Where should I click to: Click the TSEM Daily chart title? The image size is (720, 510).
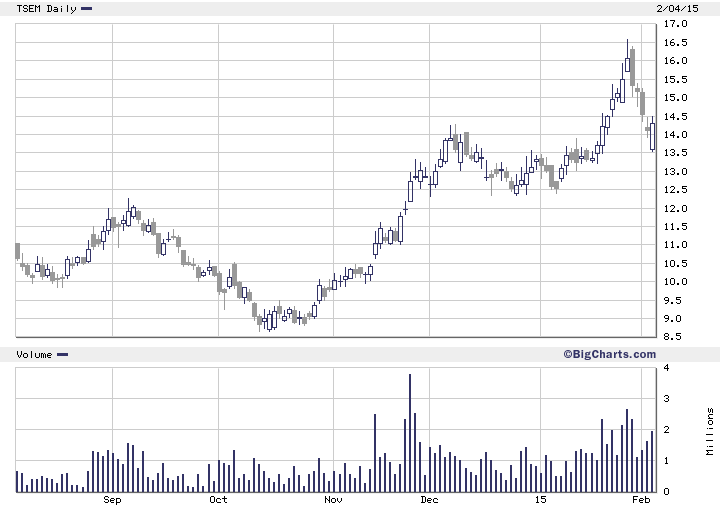click(x=46, y=9)
